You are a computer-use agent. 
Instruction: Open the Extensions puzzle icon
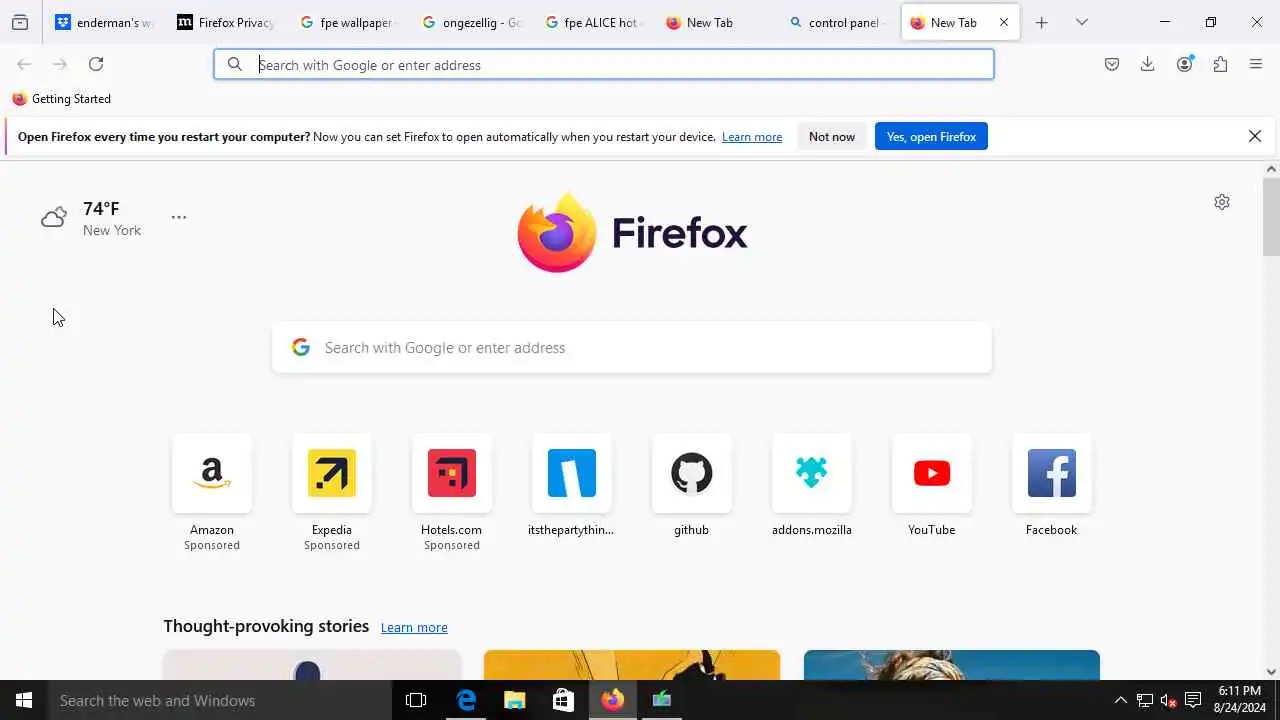pos(1220,64)
